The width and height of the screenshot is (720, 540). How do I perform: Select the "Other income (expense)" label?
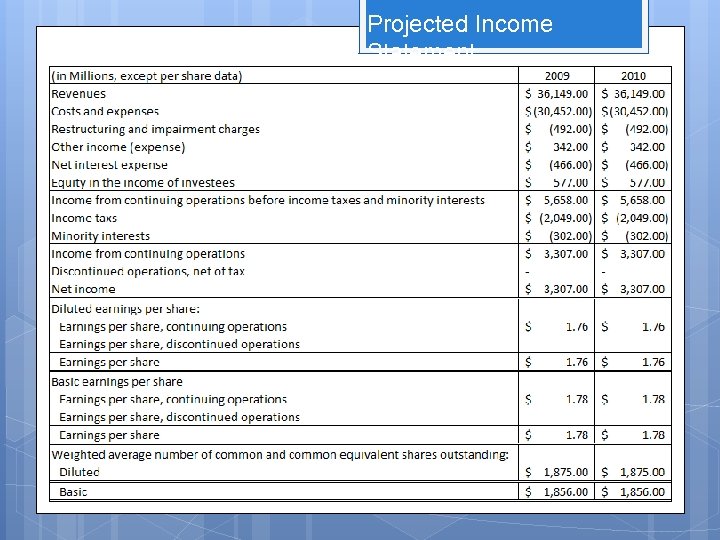pos(118,147)
